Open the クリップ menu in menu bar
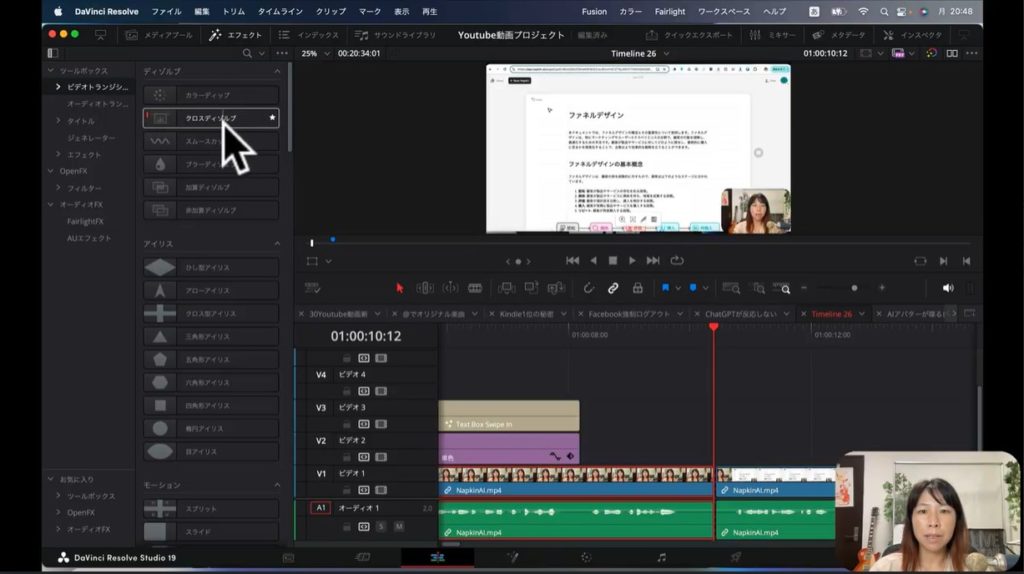This screenshot has width=1024, height=574. tap(330, 11)
